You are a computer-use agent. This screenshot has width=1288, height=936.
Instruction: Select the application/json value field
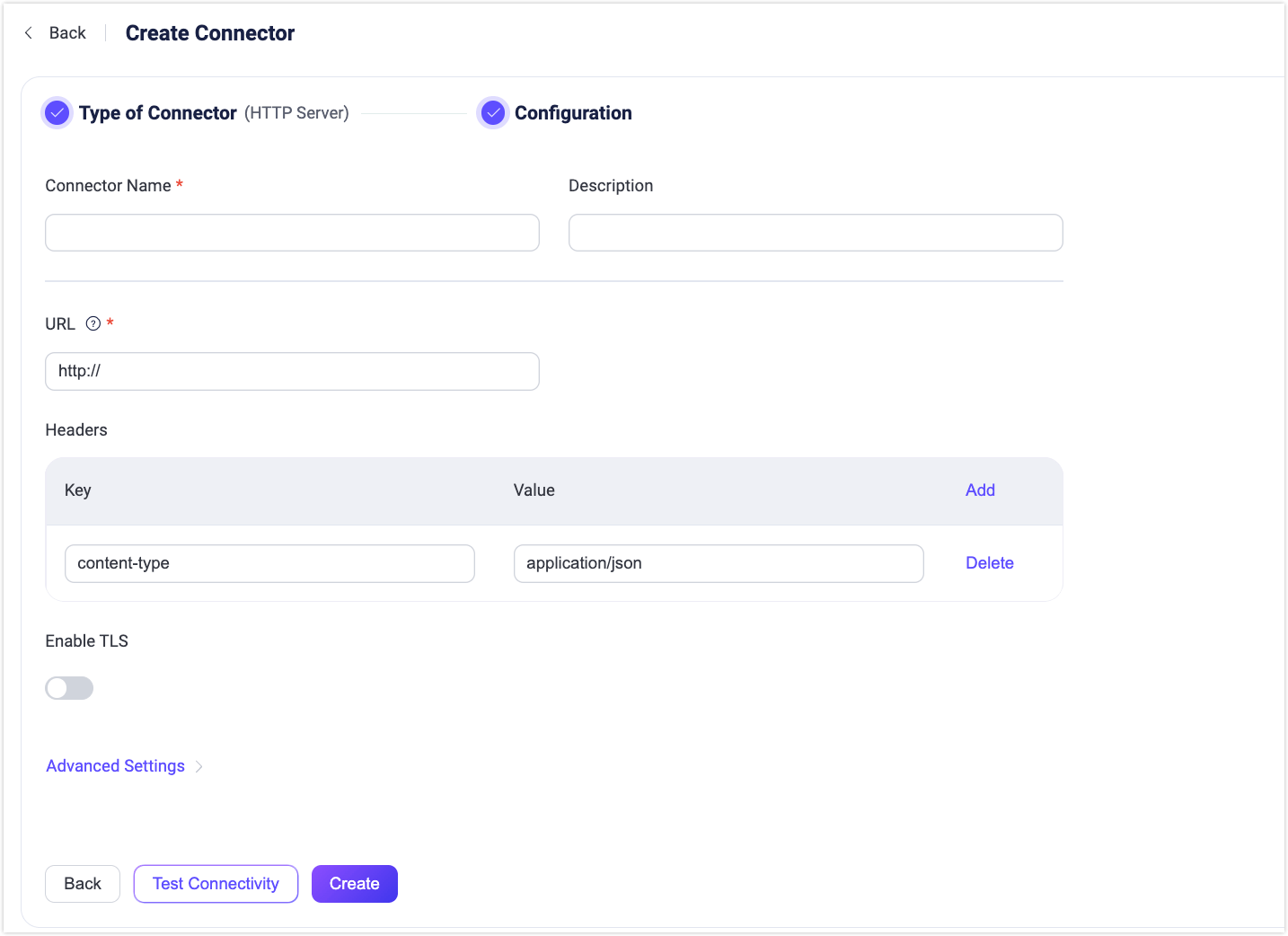click(718, 563)
